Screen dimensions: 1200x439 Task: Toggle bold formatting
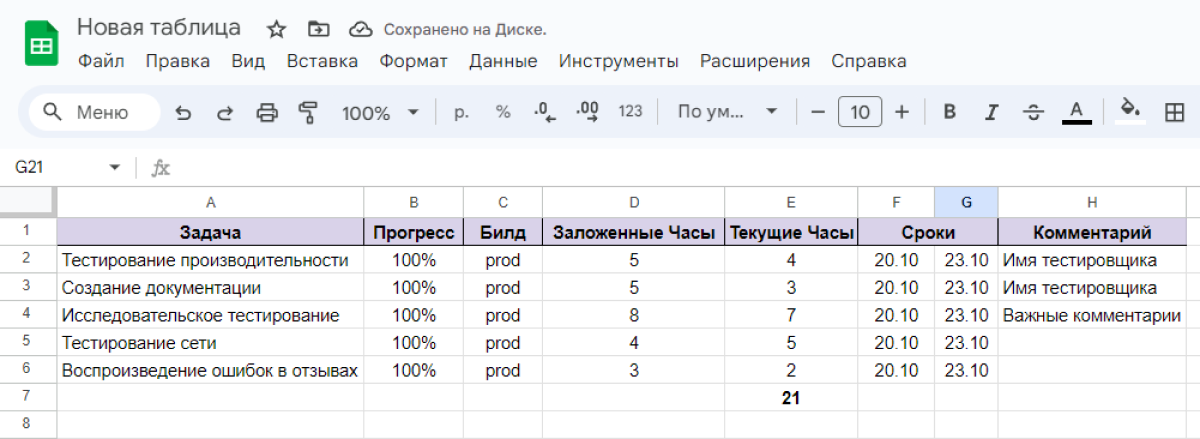coord(950,112)
